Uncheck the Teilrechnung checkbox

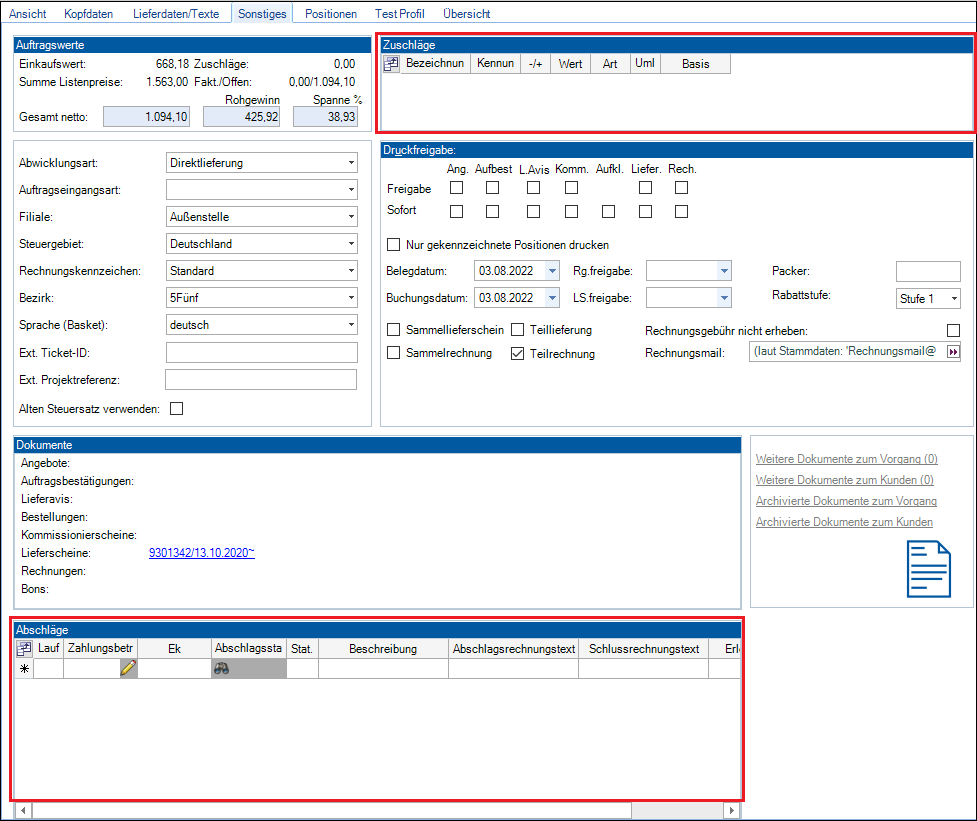click(x=518, y=353)
